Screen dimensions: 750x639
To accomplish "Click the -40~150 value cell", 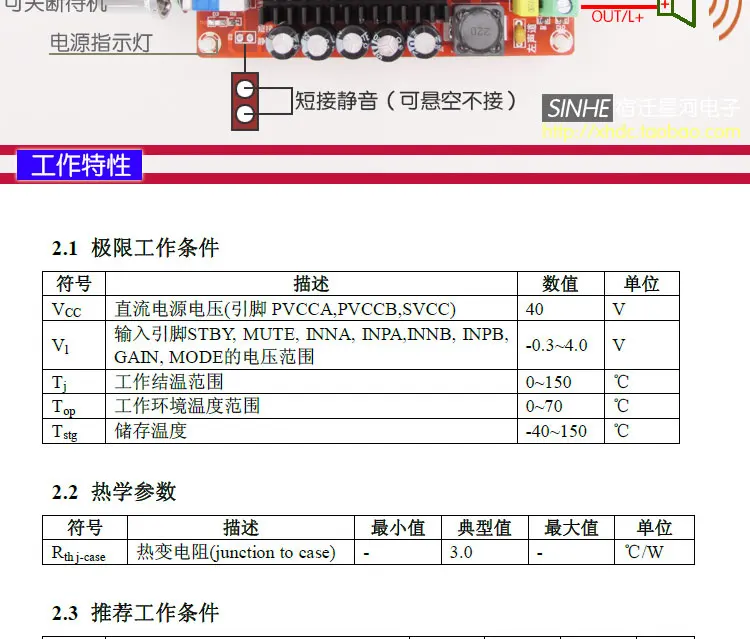I will (561, 431).
